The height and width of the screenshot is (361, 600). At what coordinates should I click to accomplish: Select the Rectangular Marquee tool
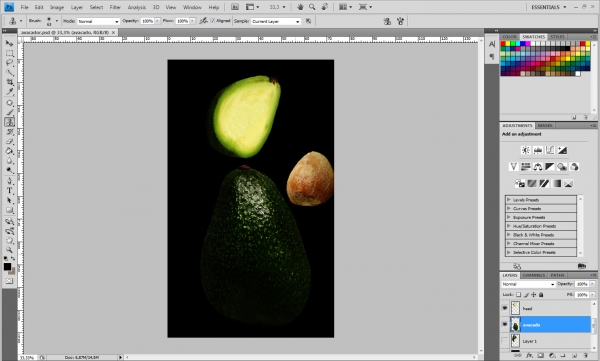[10, 53]
